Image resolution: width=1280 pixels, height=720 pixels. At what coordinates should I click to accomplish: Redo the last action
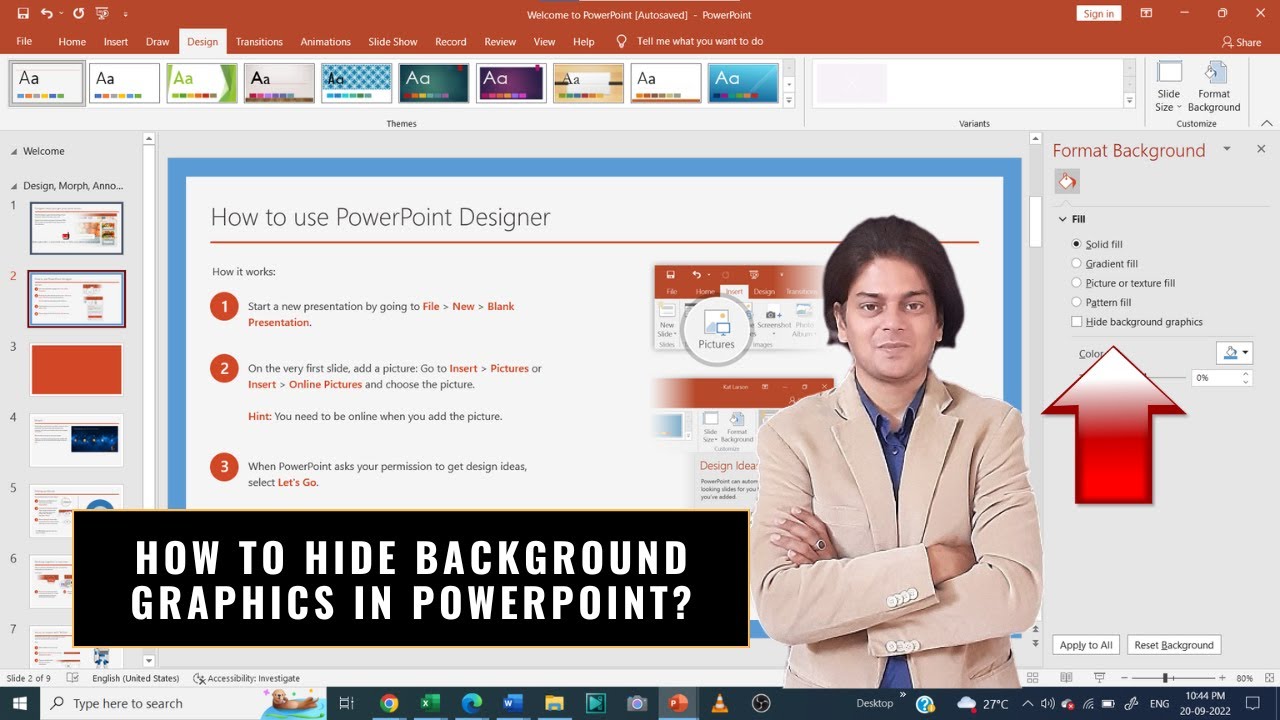tap(78, 14)
